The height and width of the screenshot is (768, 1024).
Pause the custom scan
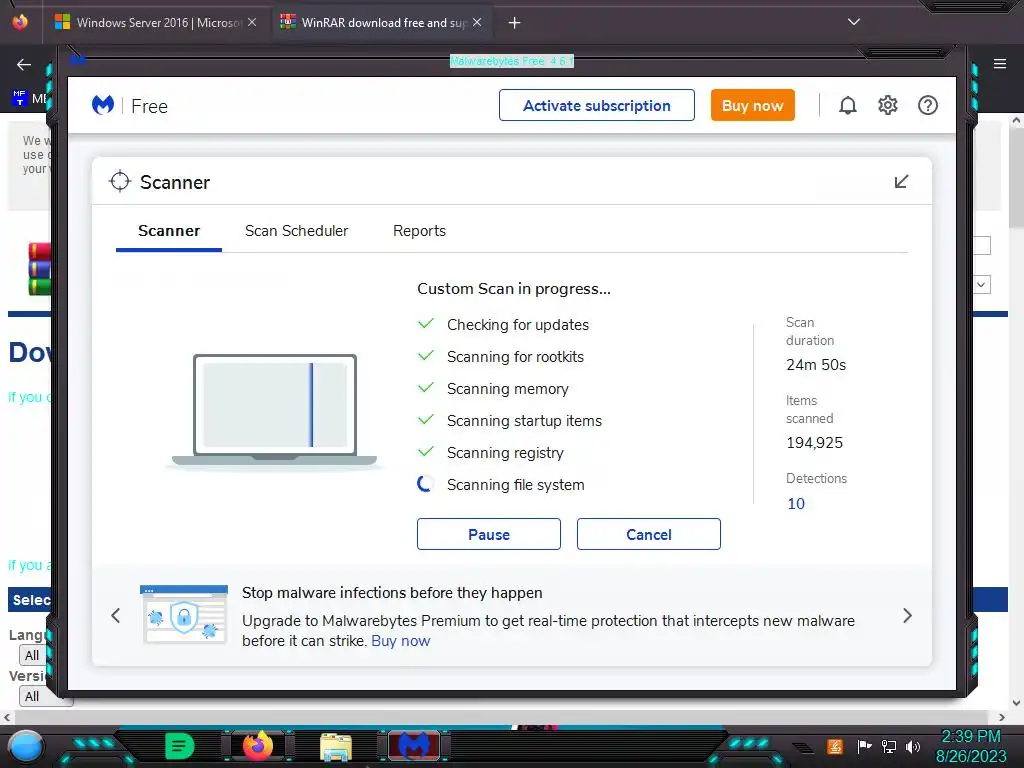coord(488,534)
